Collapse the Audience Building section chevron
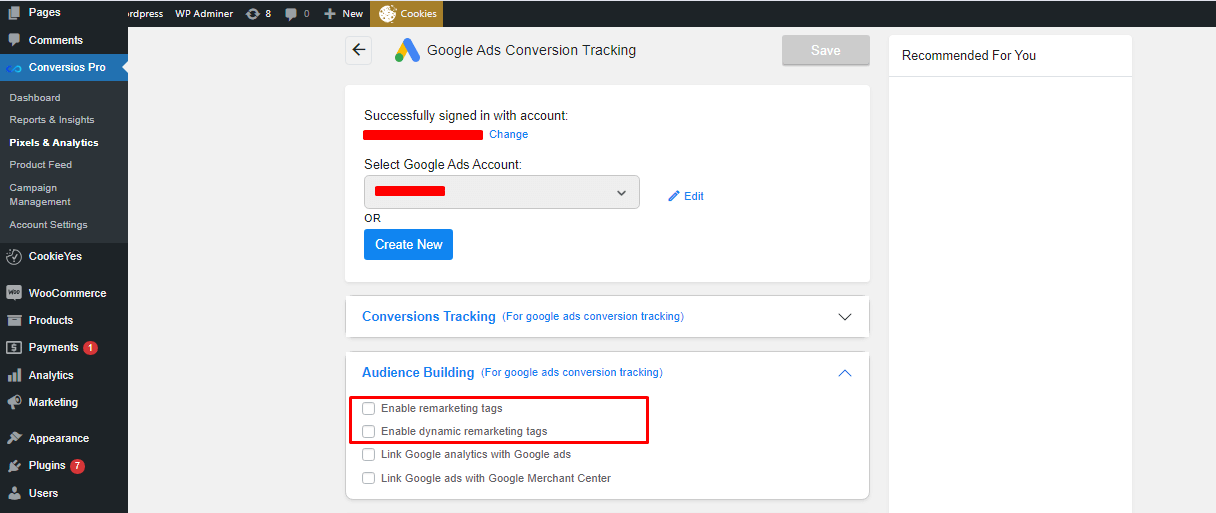The width and height of the screenshot is (1216, 513). click(x=845, y=373)
